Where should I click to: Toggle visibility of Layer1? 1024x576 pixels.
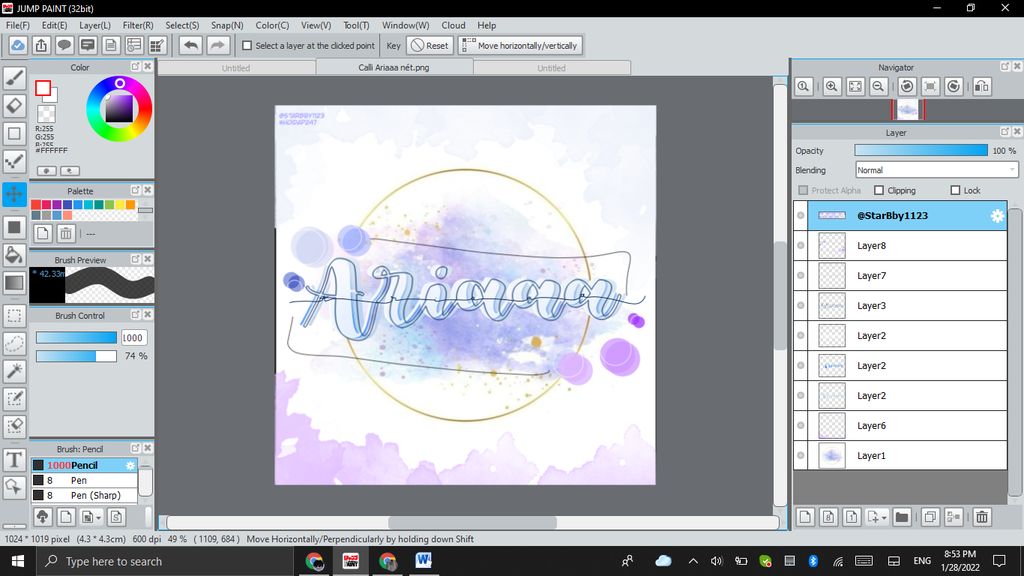click(x=801, y=455)
